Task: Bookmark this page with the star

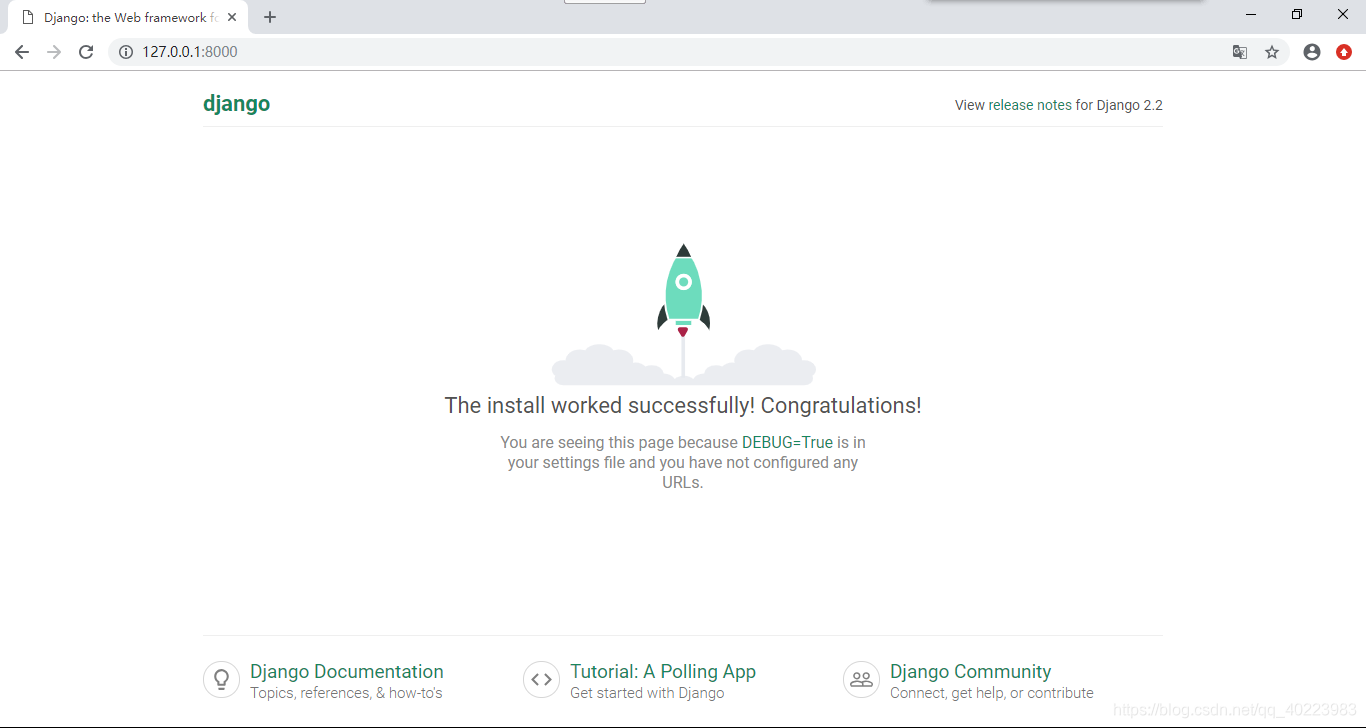Action: click(1272, 52)
